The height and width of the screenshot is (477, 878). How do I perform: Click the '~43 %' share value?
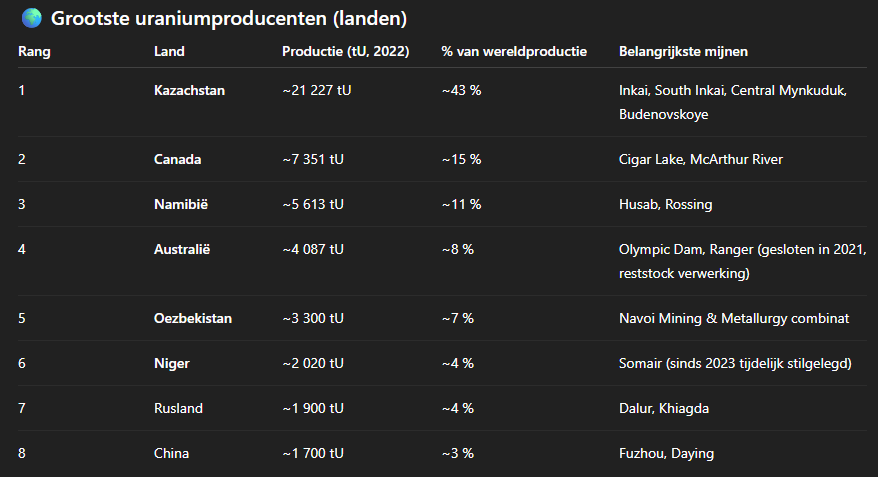(x=461, y=90)
